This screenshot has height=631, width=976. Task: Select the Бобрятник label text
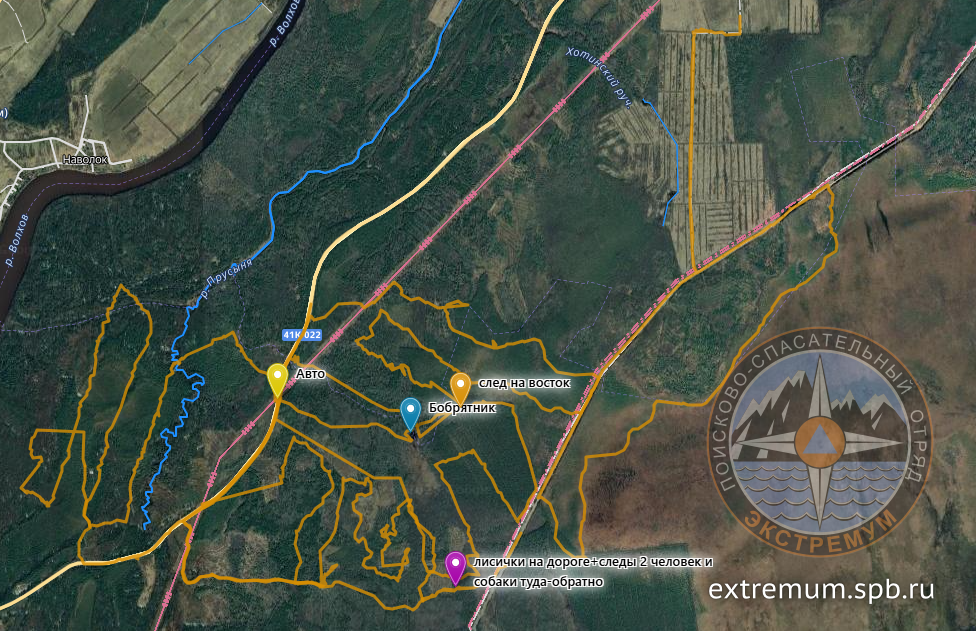click(462, 408)
